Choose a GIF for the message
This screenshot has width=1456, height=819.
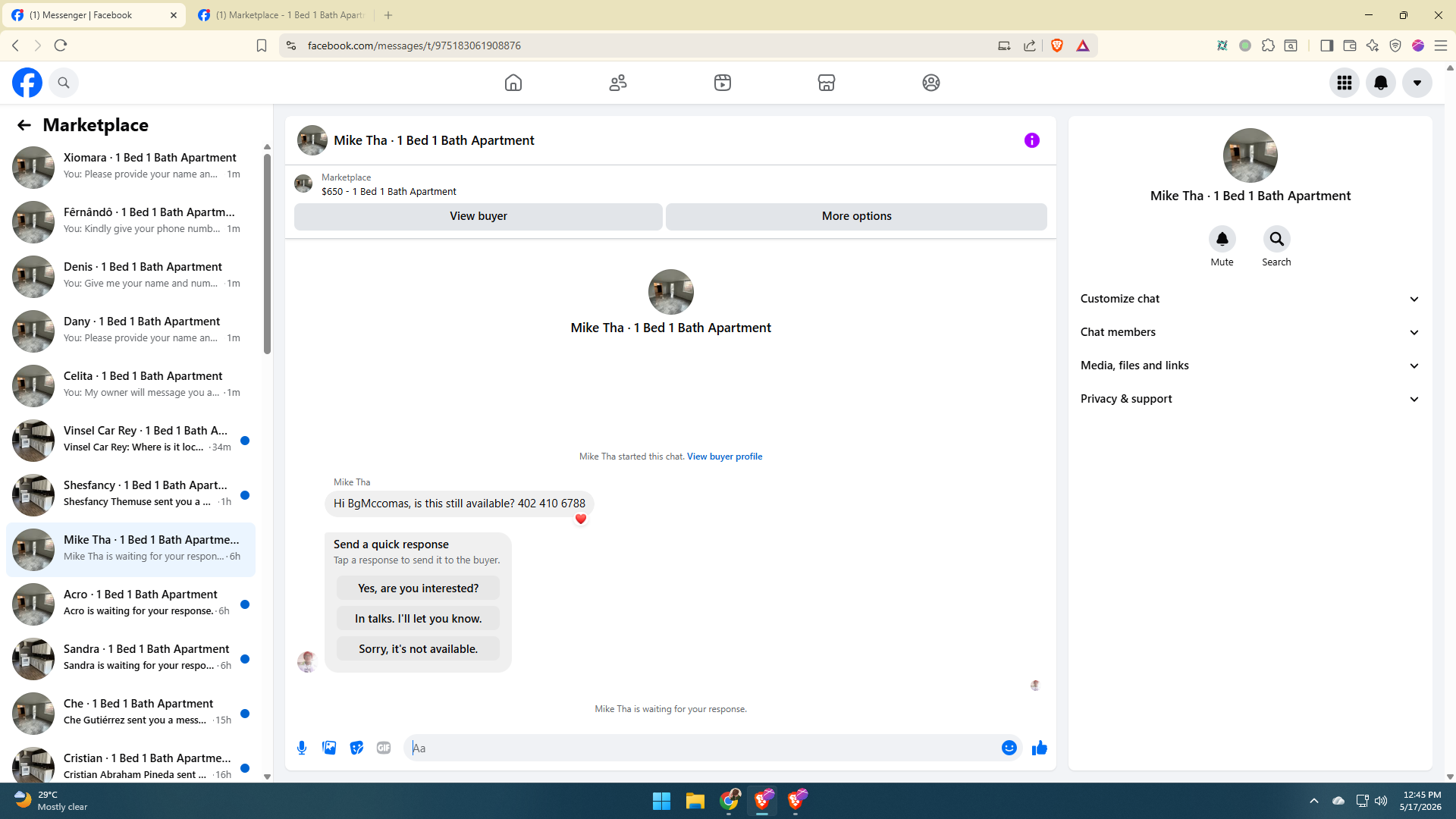[384, 748]
